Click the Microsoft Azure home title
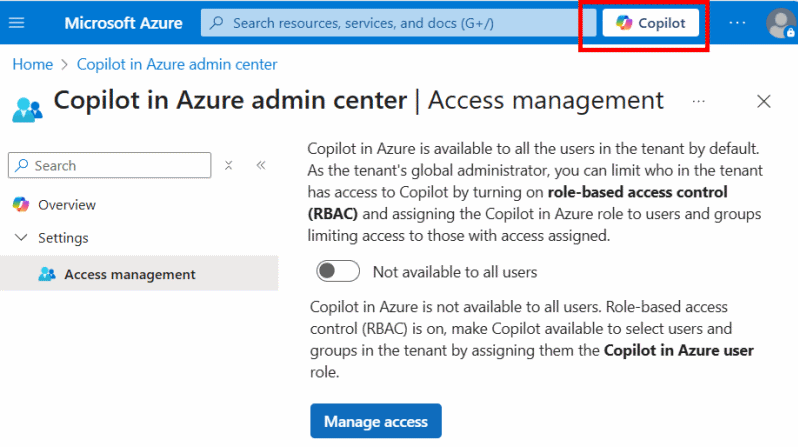This screenshot has height=447, width=798. tap(123, 23)
